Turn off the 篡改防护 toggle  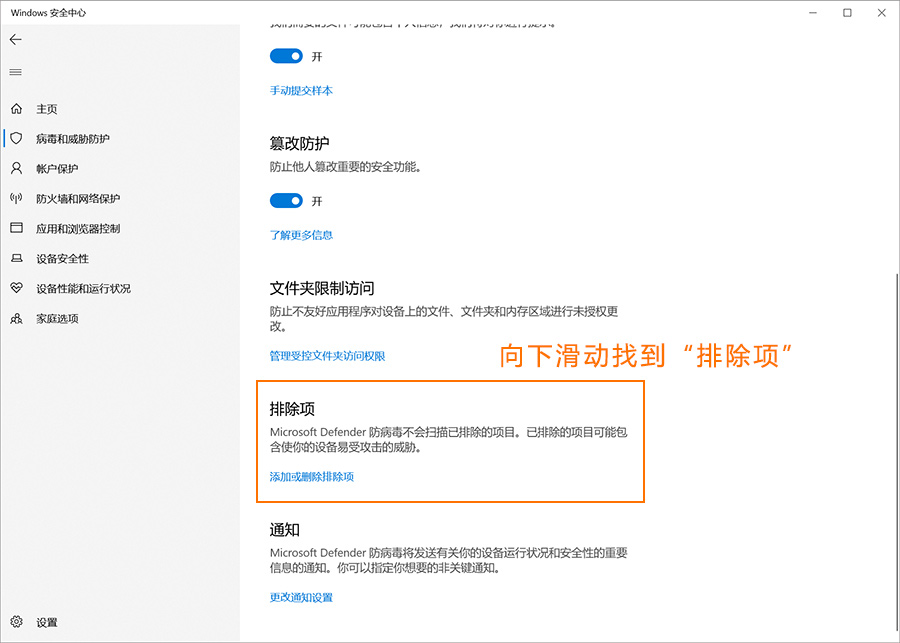pos(286,201)
